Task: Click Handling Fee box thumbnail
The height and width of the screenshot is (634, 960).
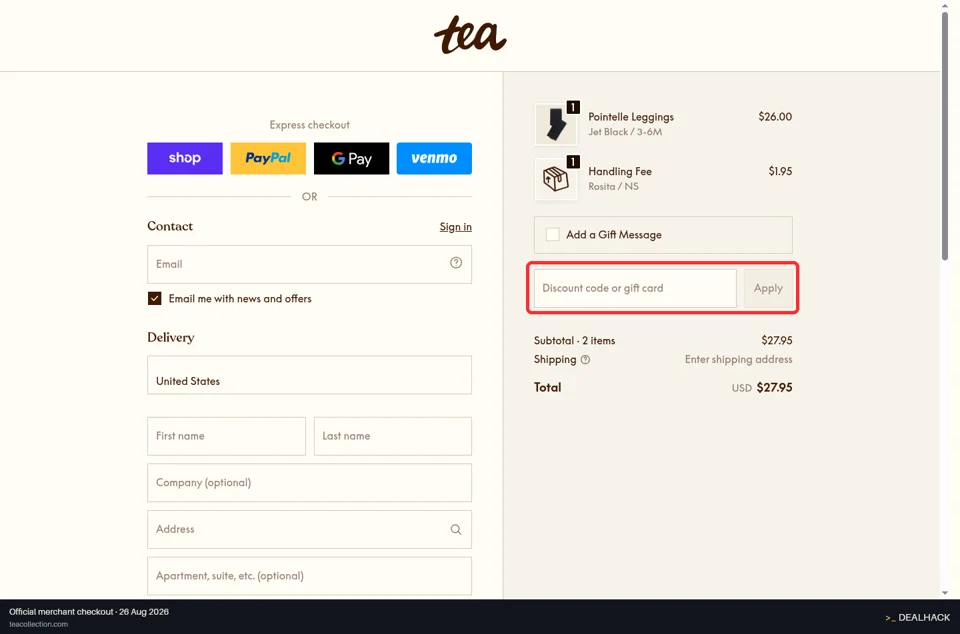Action: tap(556, 179)
